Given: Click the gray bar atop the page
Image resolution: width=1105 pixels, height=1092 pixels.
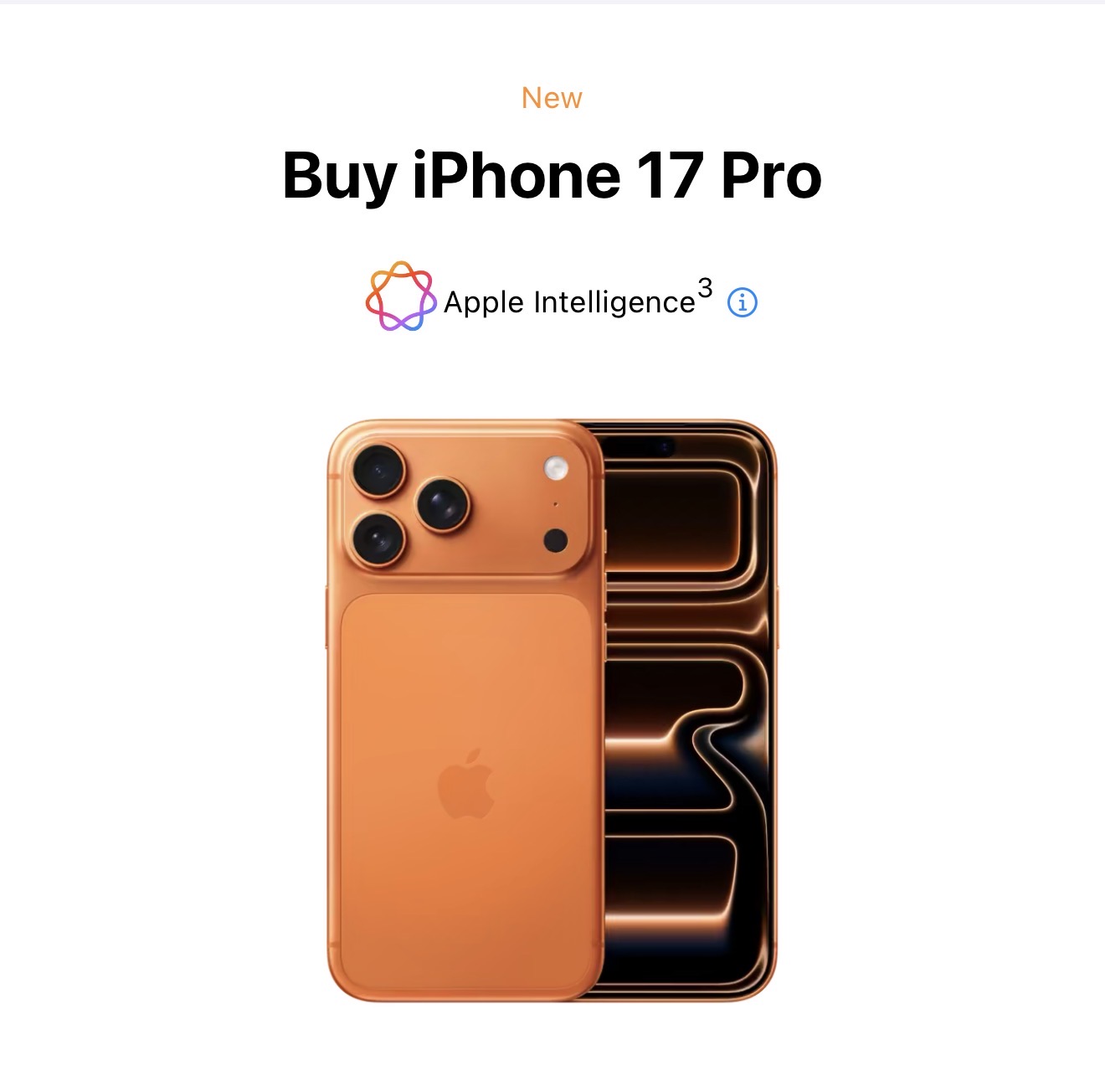Looking at the screenshot, I should coord(552,2).
